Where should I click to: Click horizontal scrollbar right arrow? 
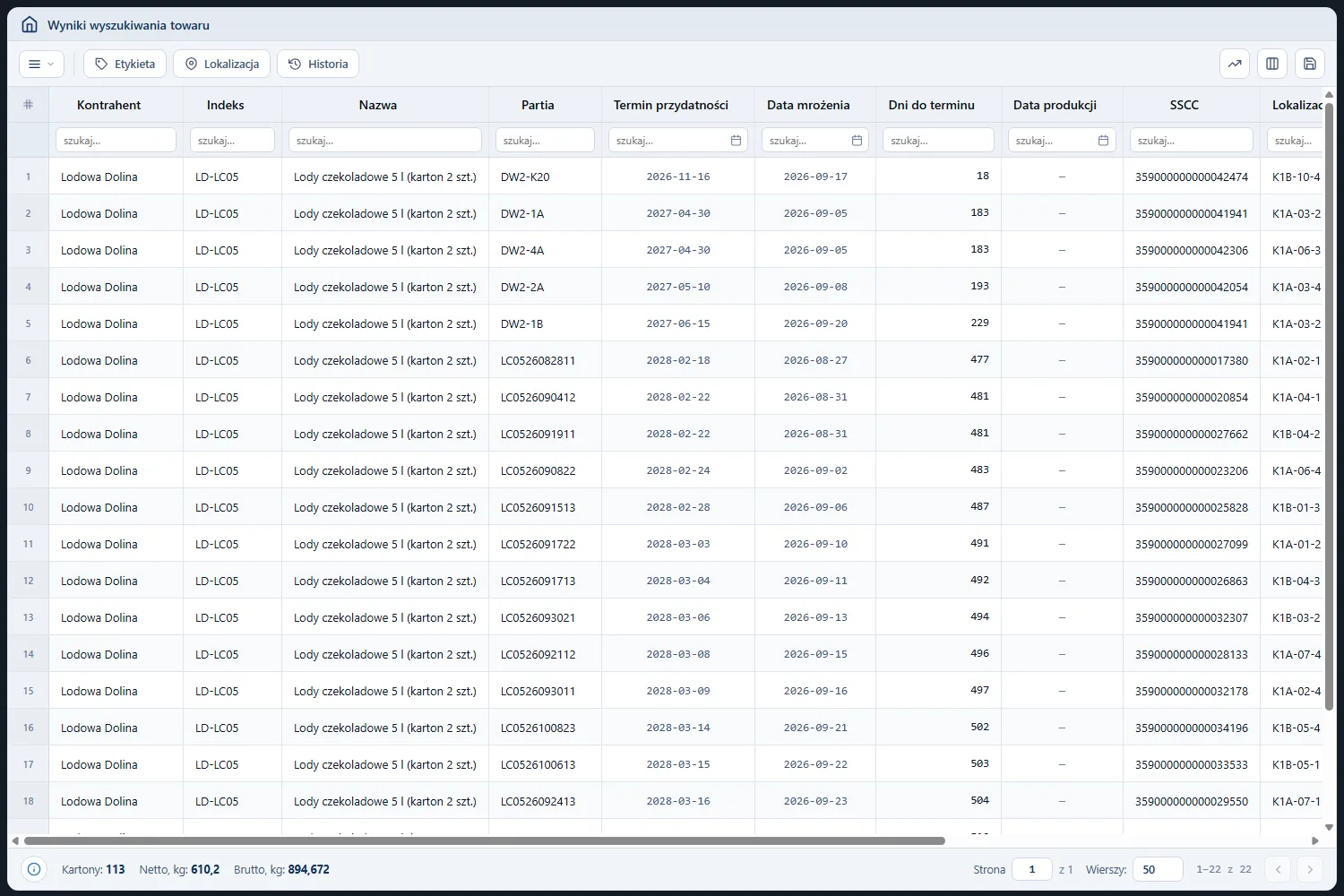point(1314,841)
